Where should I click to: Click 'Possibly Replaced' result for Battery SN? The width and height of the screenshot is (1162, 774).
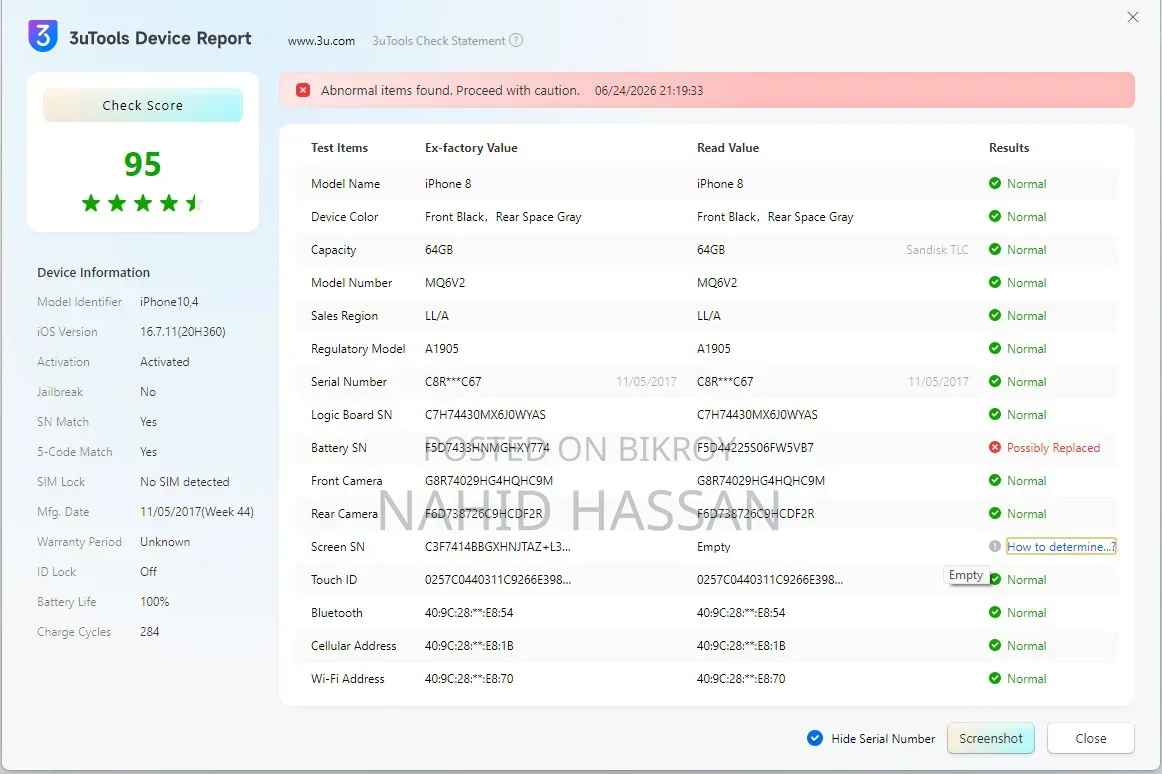click(1053, 448)
